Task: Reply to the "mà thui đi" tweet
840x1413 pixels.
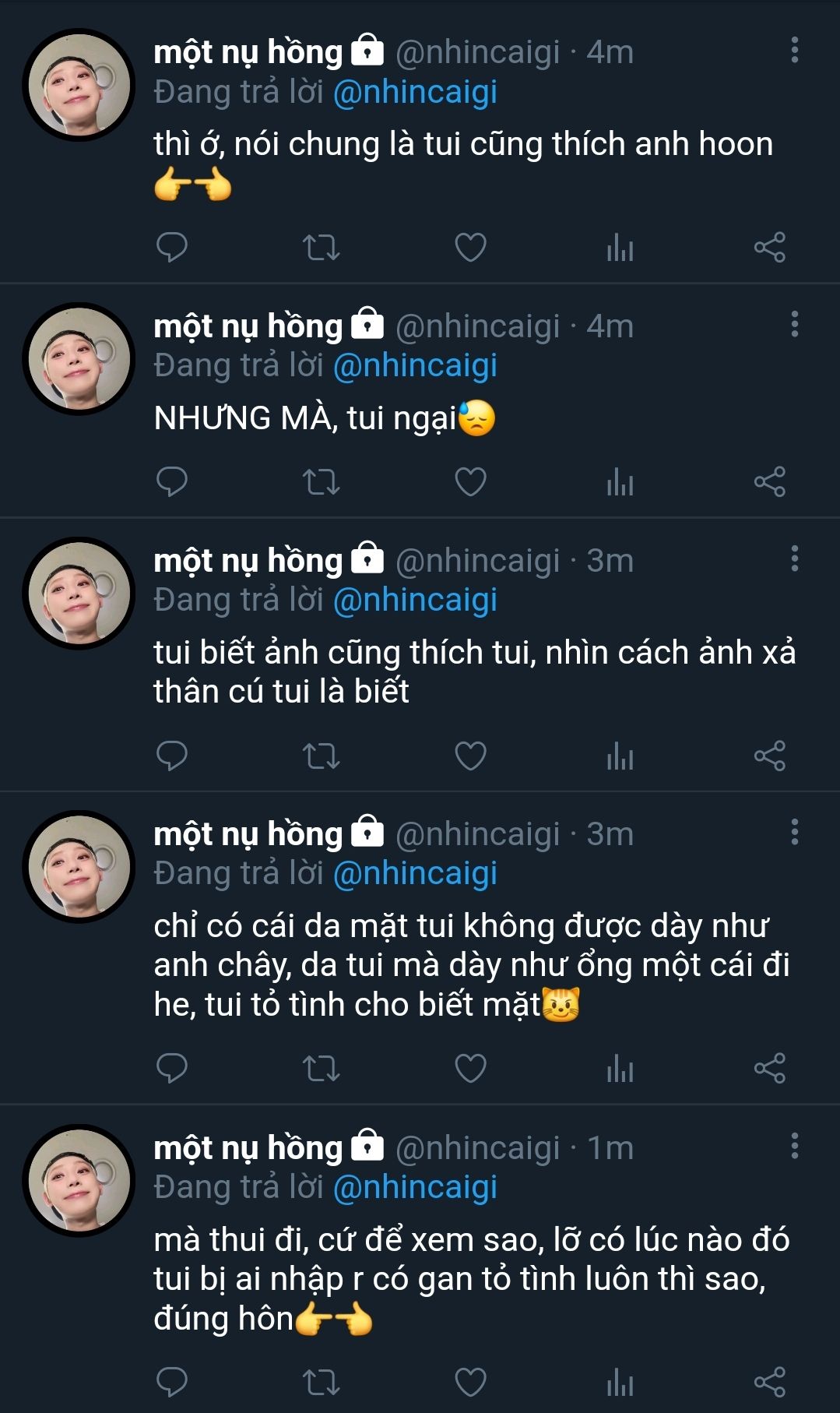Action: point(172,1381)
